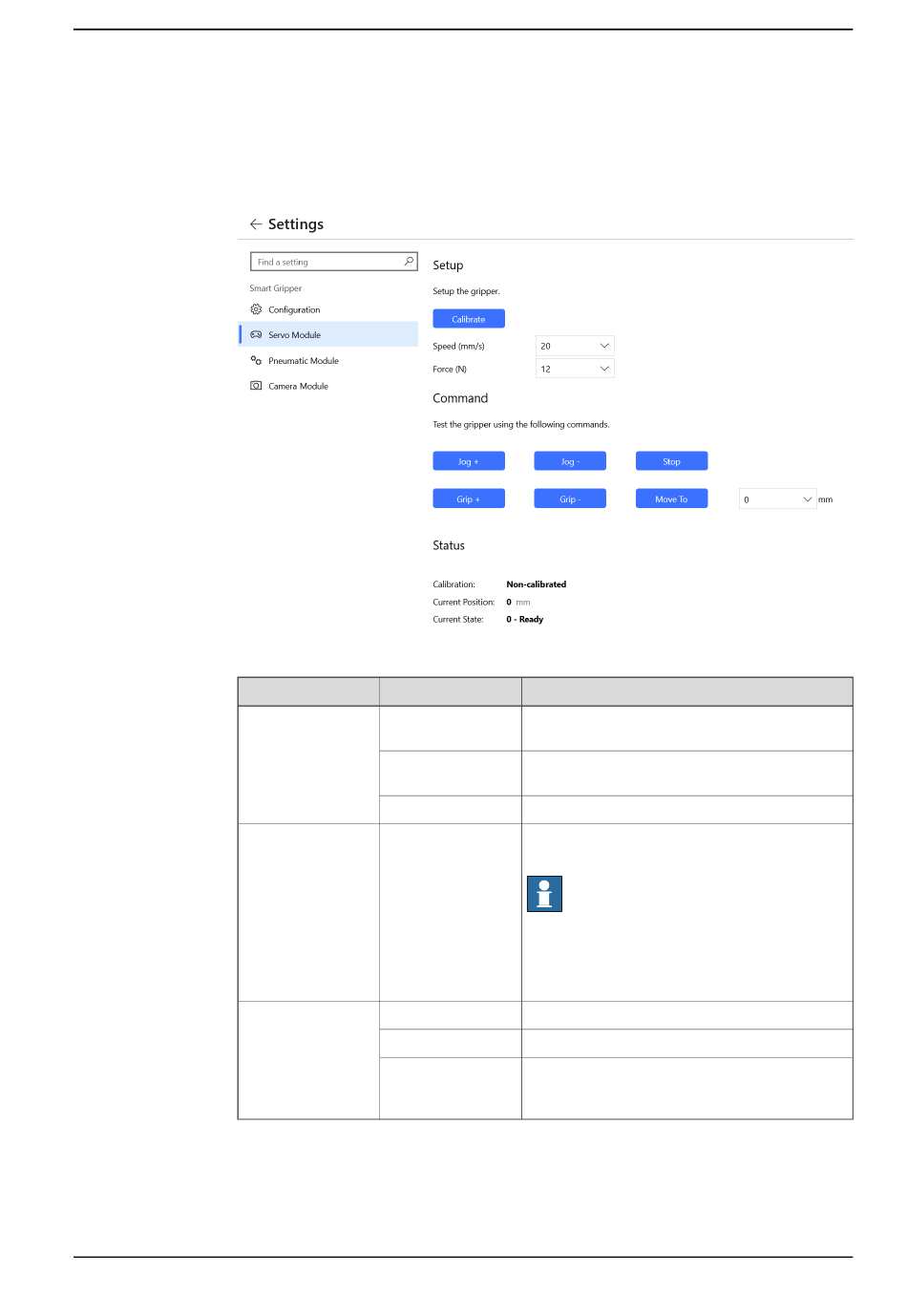Click the Servo Module gamepad icon

(x=256, y=335)
